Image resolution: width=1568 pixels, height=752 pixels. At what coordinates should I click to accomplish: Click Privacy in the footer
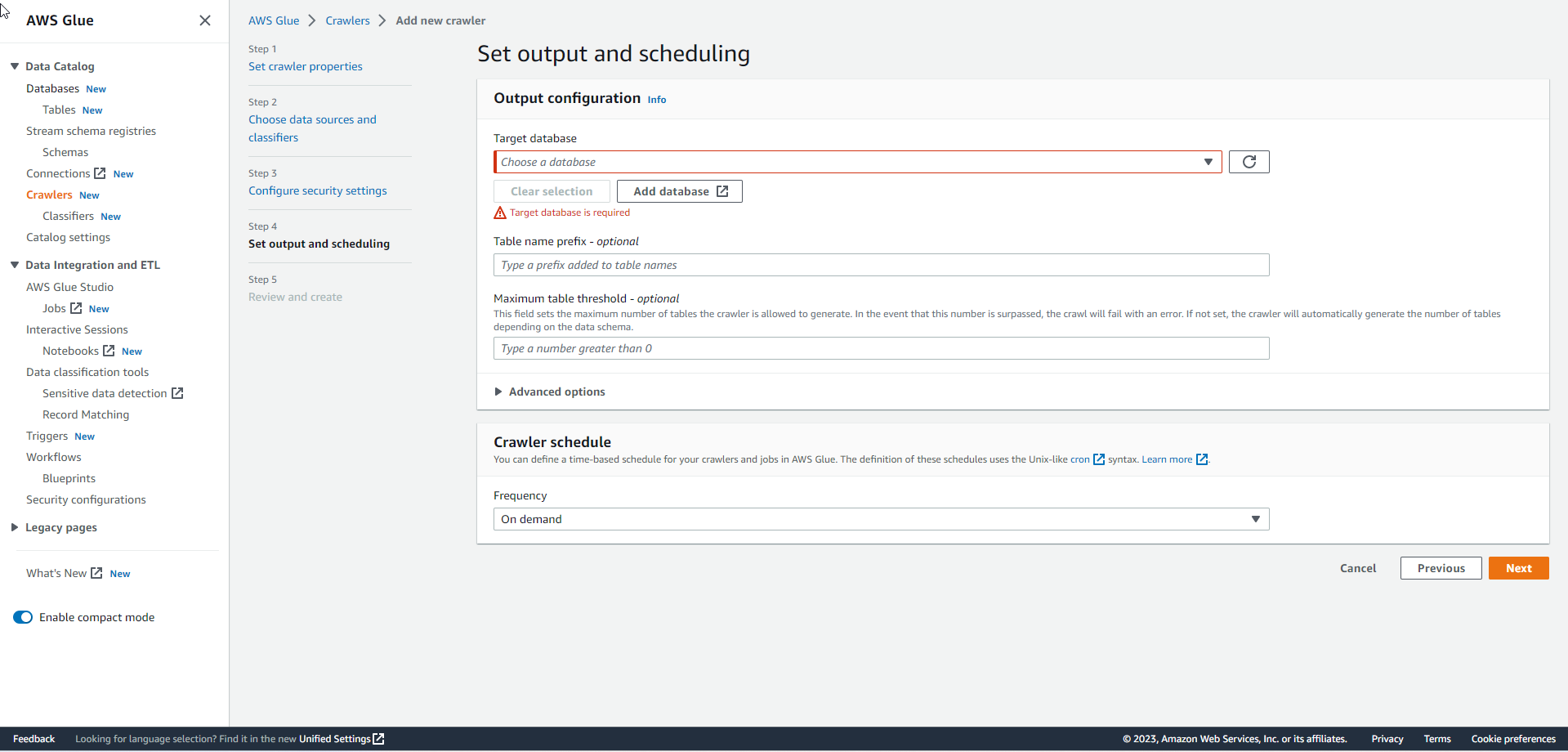[1387, 739]
